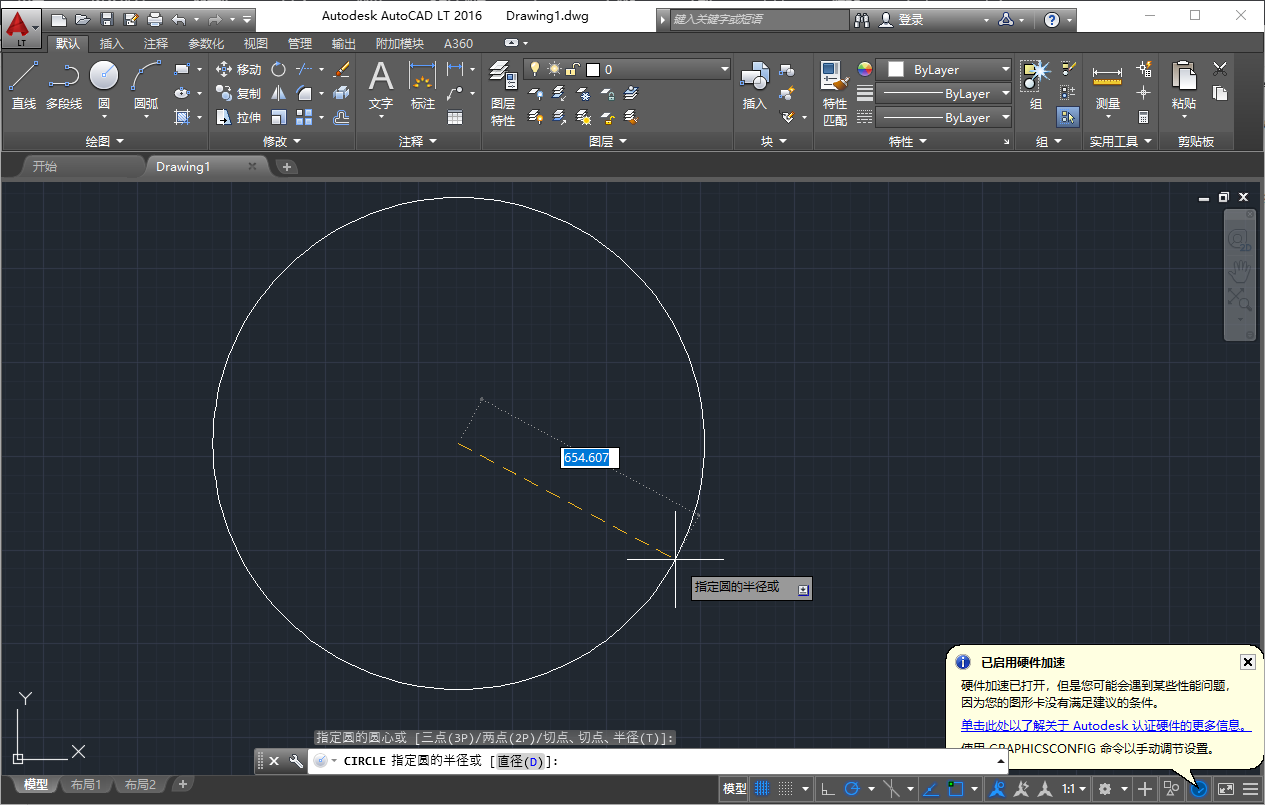Click the keyword search input field
This screenshot has width=1265, height=805.
(x=757, y=19)
